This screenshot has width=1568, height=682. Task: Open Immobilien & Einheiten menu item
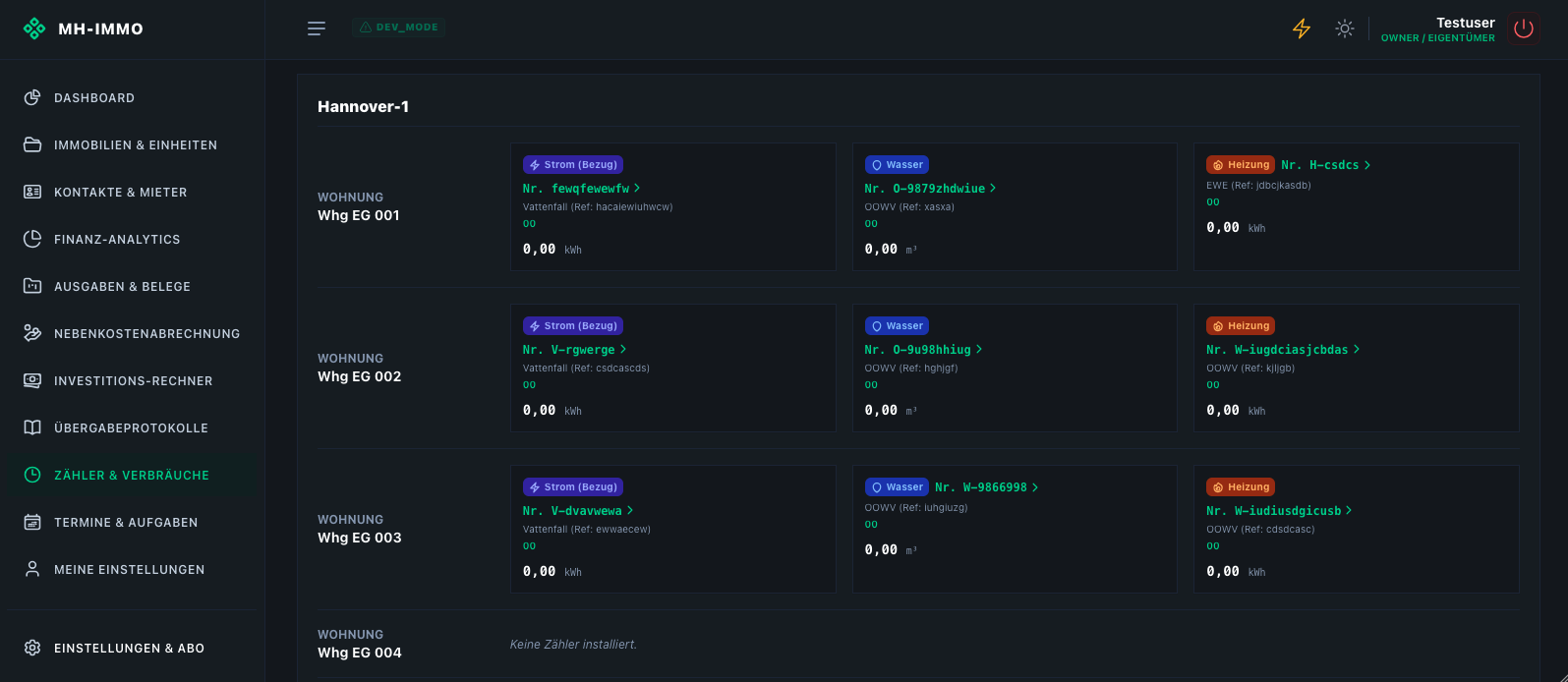tap(132, 145)
